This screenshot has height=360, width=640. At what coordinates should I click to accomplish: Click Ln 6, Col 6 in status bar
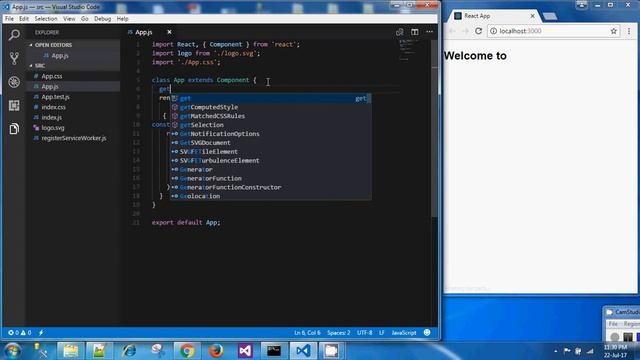pyautogui.click(x=307, y=333)
